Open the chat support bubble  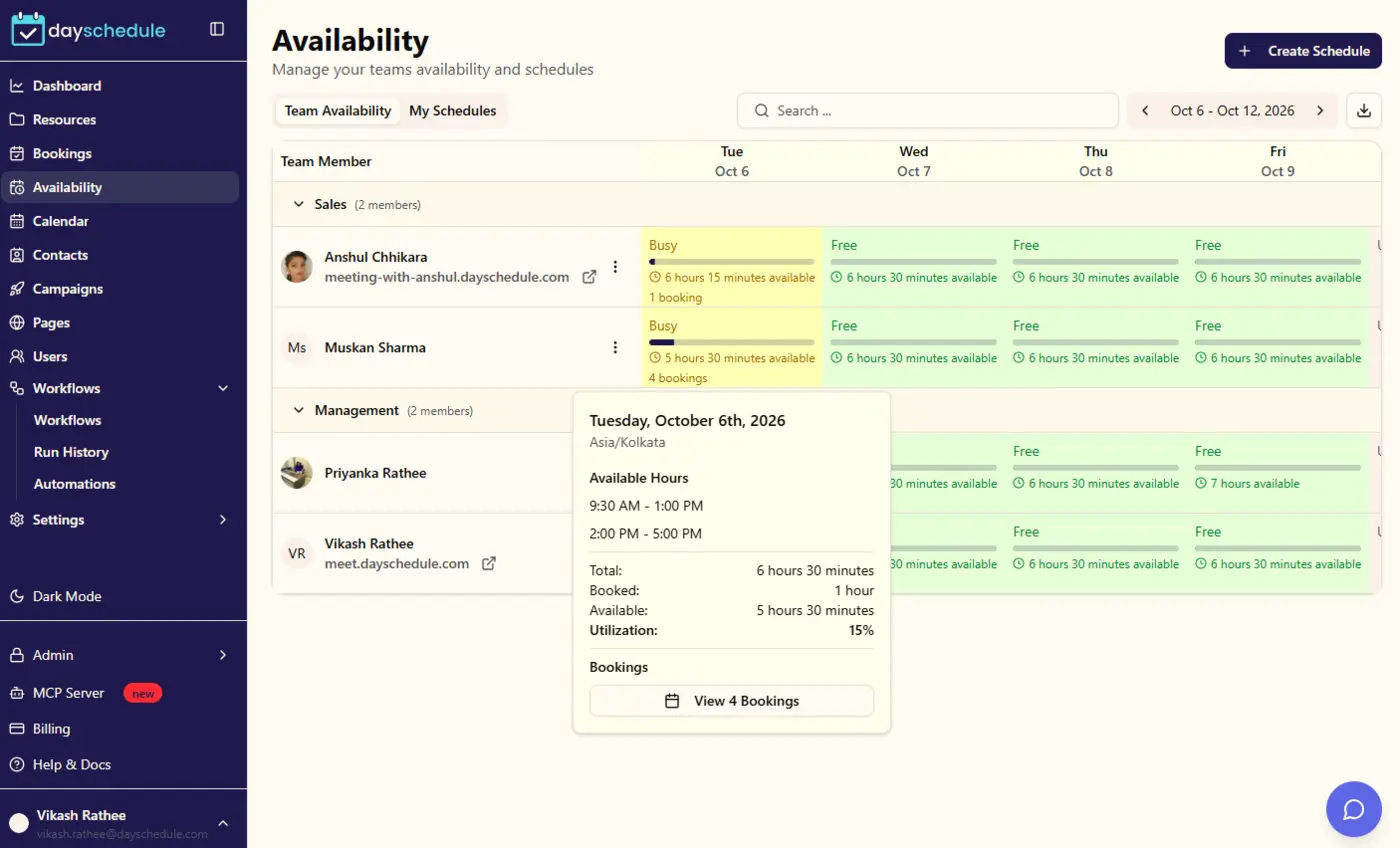tap(1354, 809)
